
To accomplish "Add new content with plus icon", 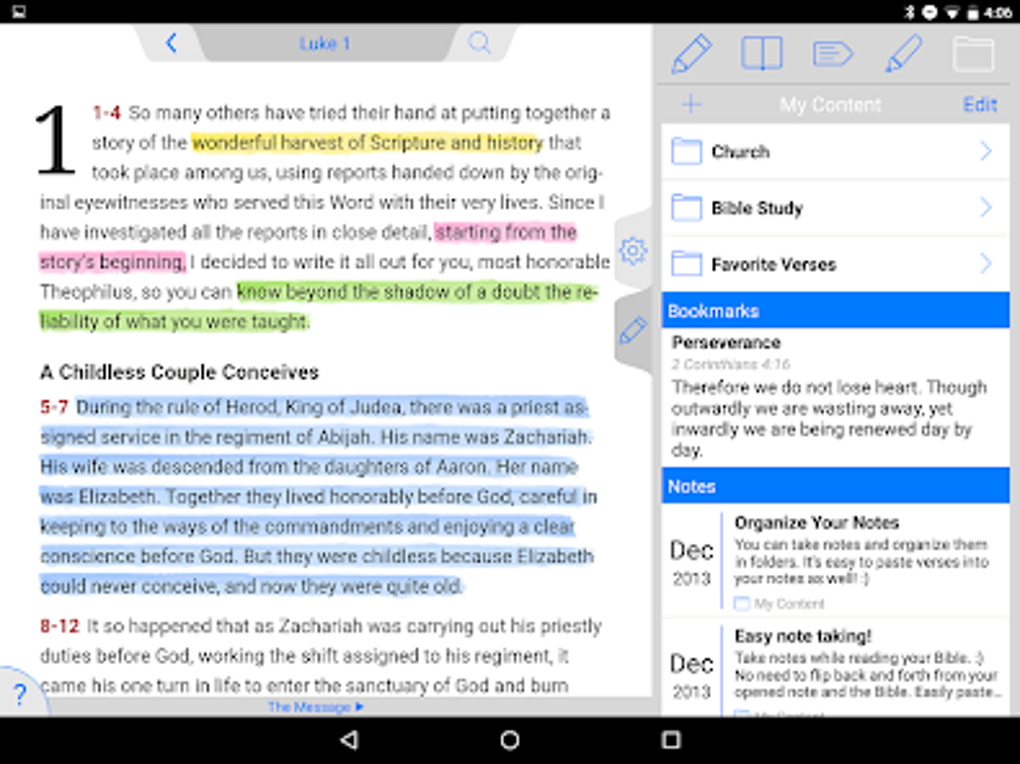I will tap(691, 104).
